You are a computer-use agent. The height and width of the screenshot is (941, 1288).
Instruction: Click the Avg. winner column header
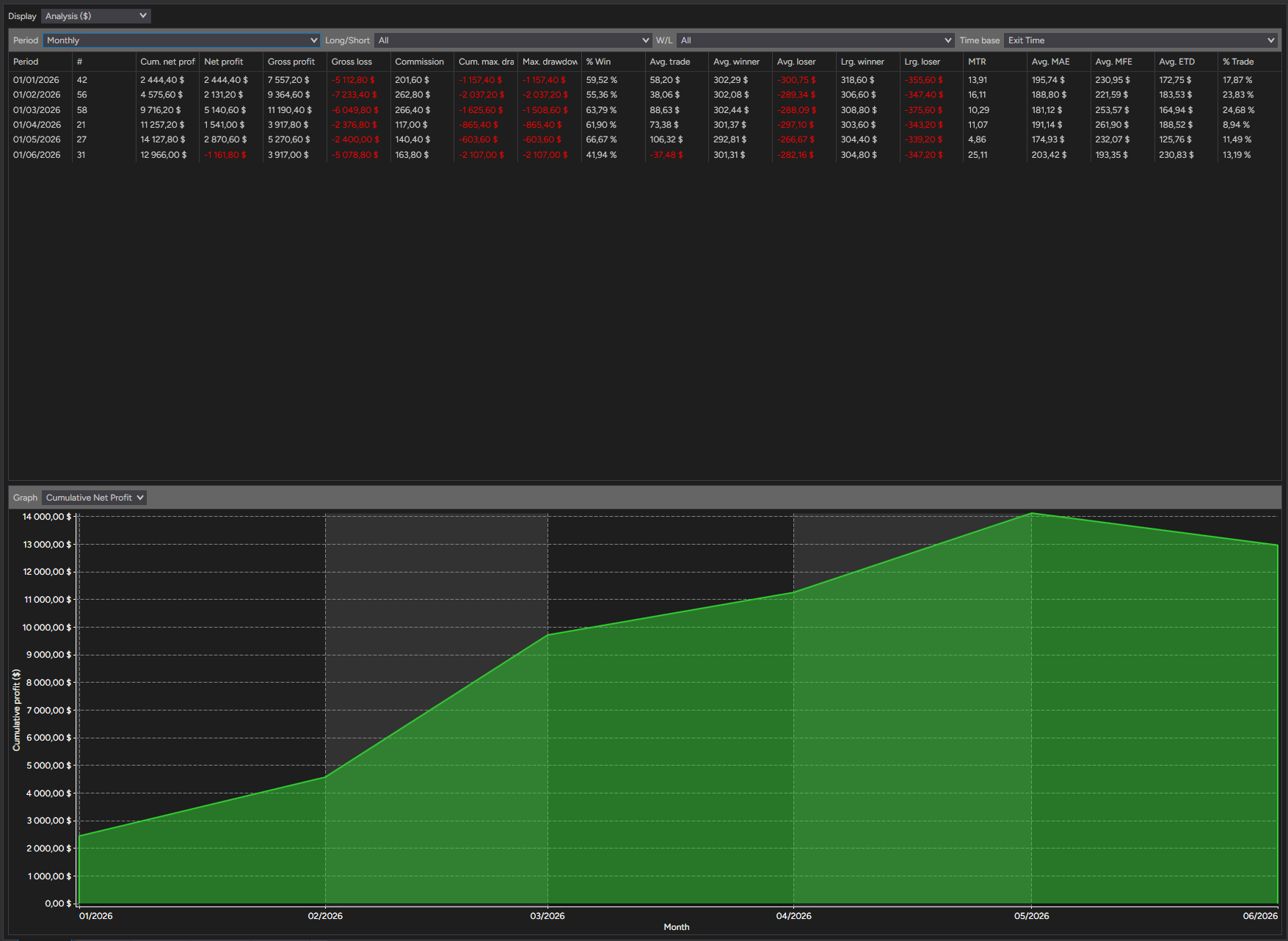741,62
